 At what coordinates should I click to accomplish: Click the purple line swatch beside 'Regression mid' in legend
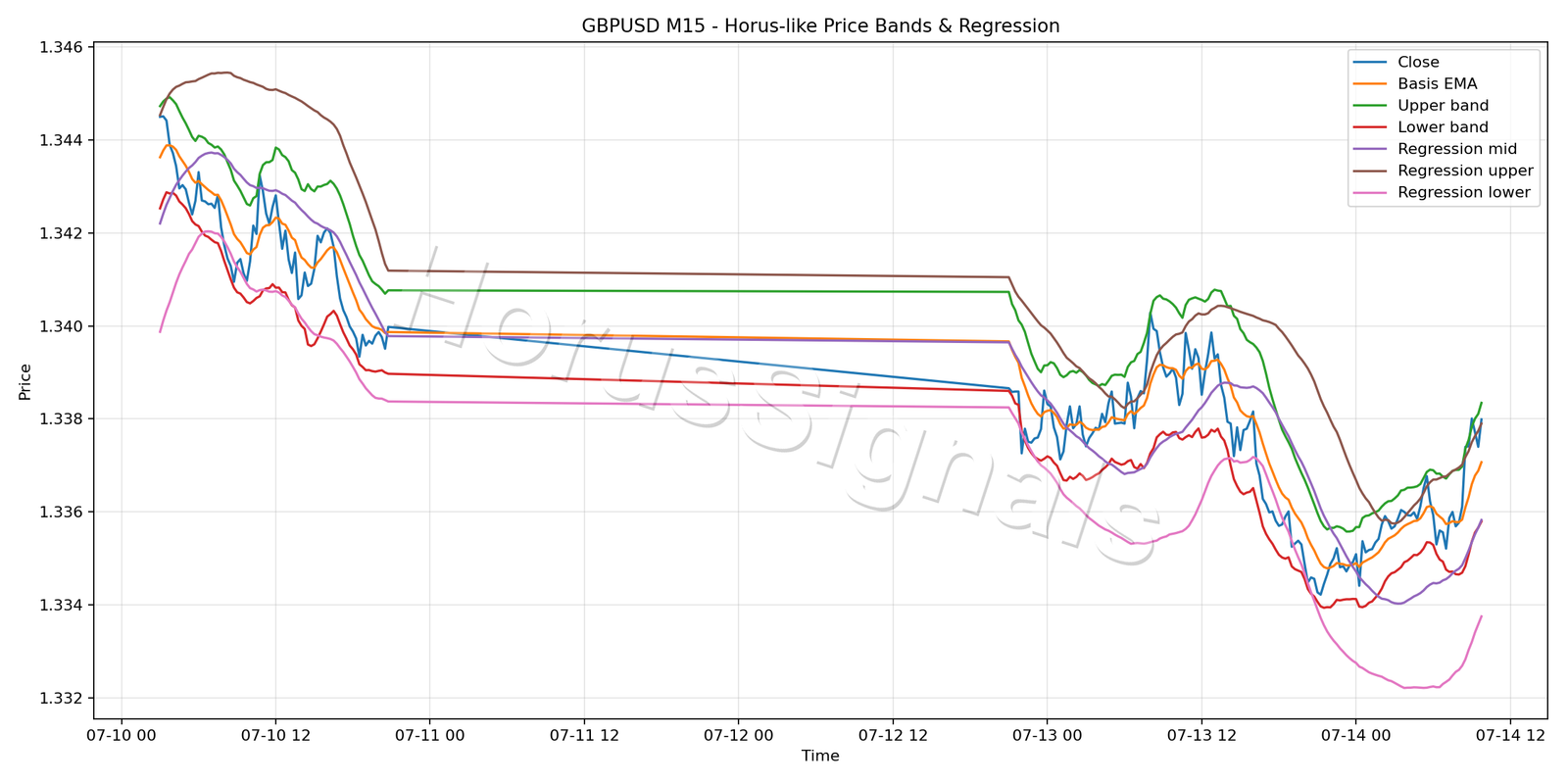[1370, 149]
